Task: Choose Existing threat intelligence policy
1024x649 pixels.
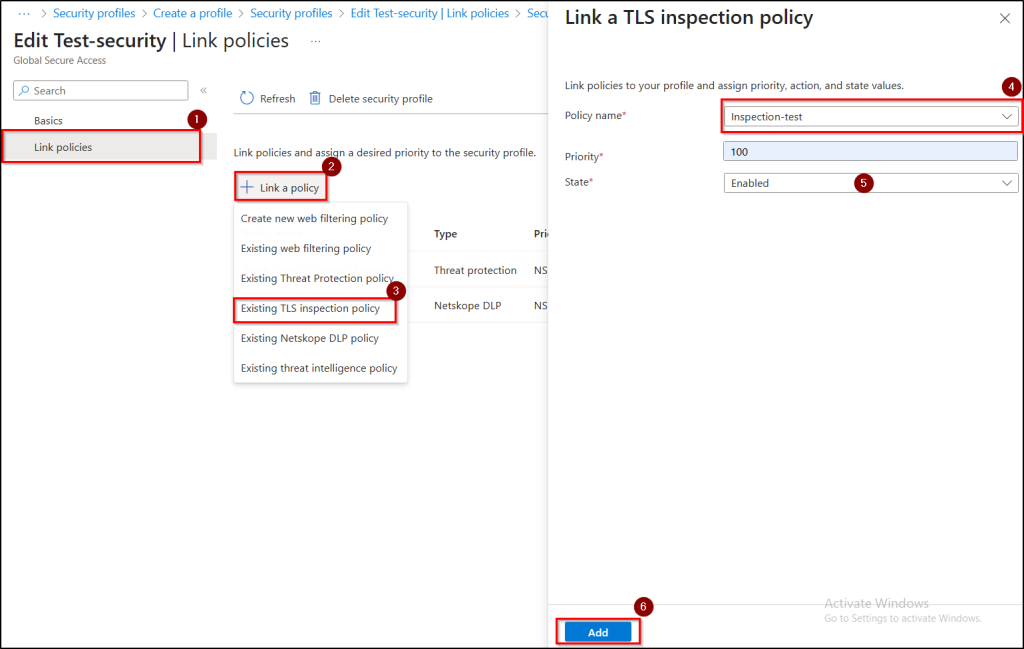Action: point(319,368)
